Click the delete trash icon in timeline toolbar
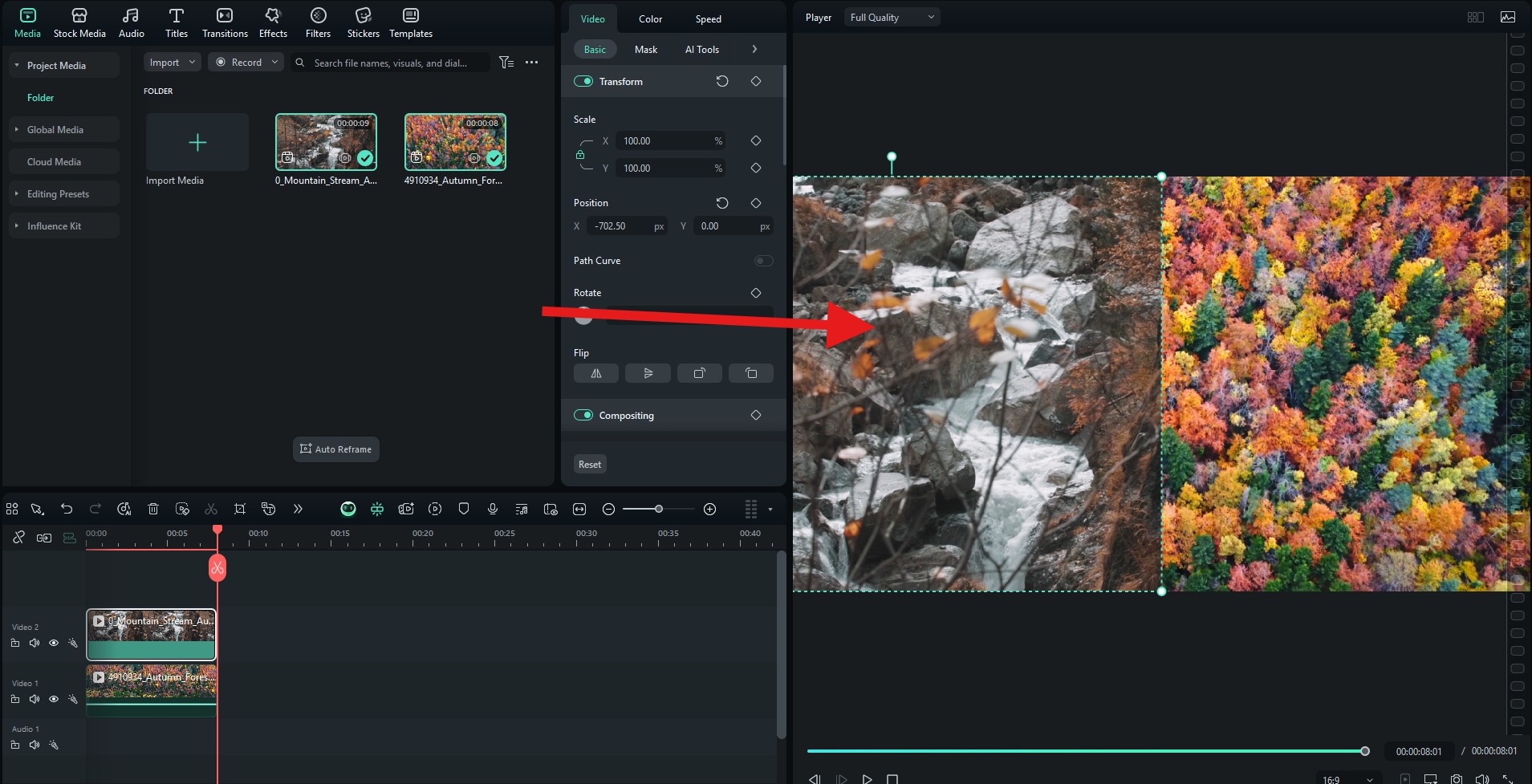The image size is (1532, 784). (153, 509)
